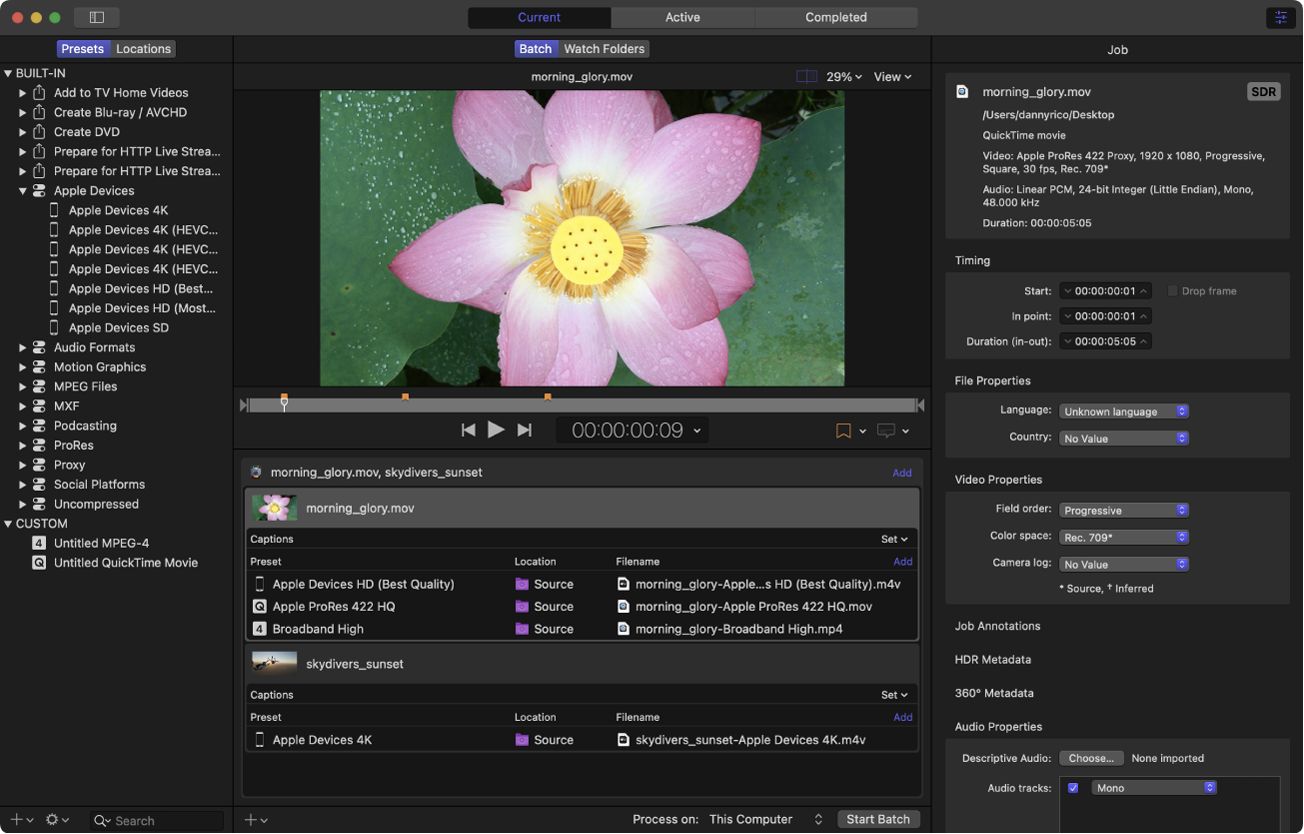Switch to the Watch Folders view
Image resolution: width=1304 pixels, height=834 pixels.
pyautogui.click(x=604, y=49)
